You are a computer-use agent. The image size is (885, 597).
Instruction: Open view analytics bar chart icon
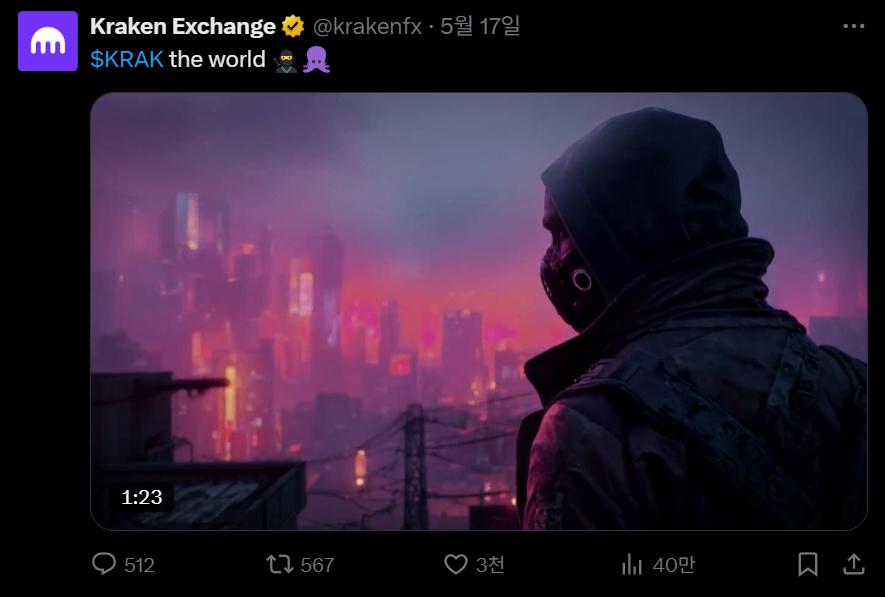pyautogui.click(x=632, y=564)
